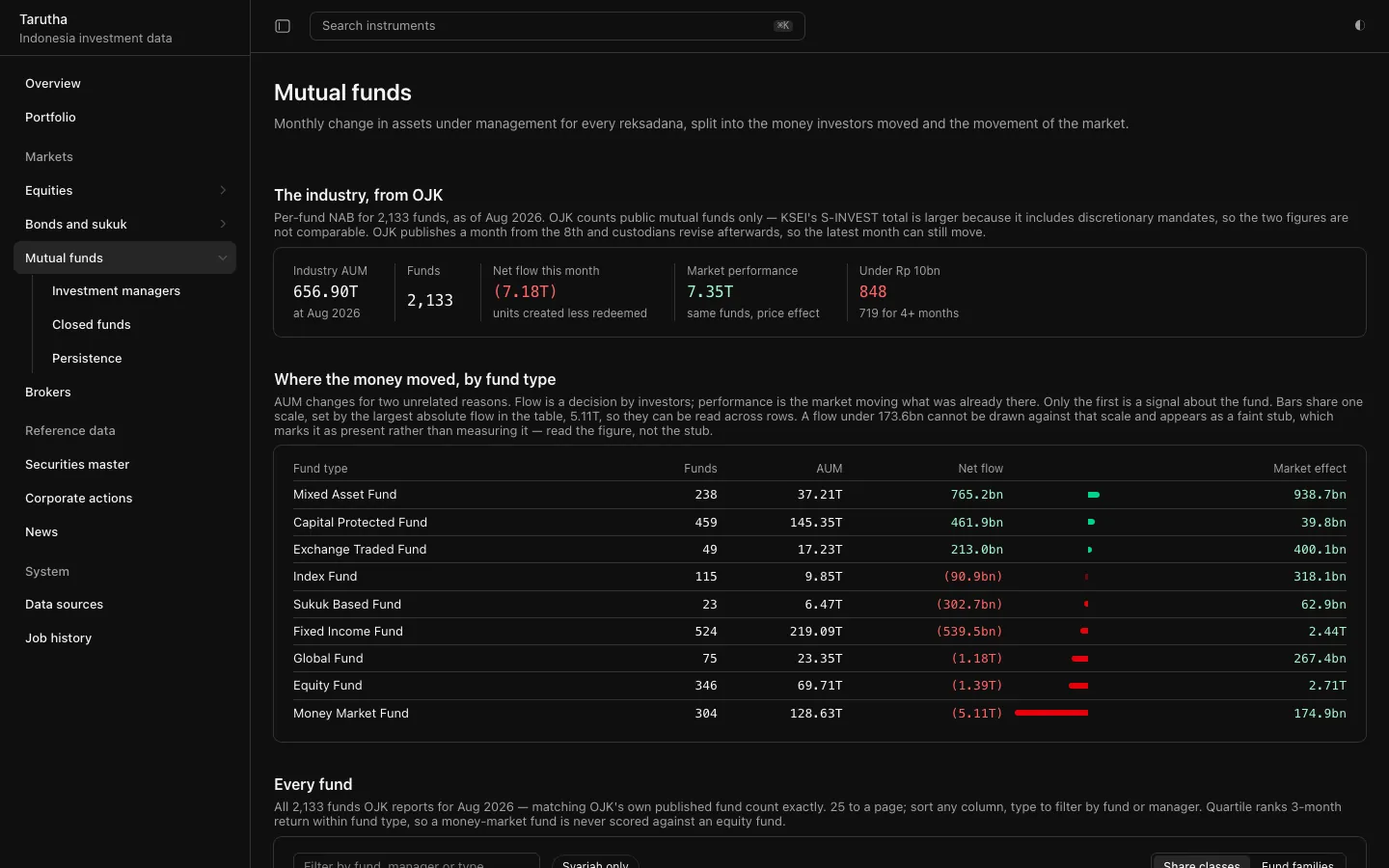This screenshot has width=1389, height=868.
Task: Click the Under Rp 10bn value 848
Action: [x=873, y=292]
